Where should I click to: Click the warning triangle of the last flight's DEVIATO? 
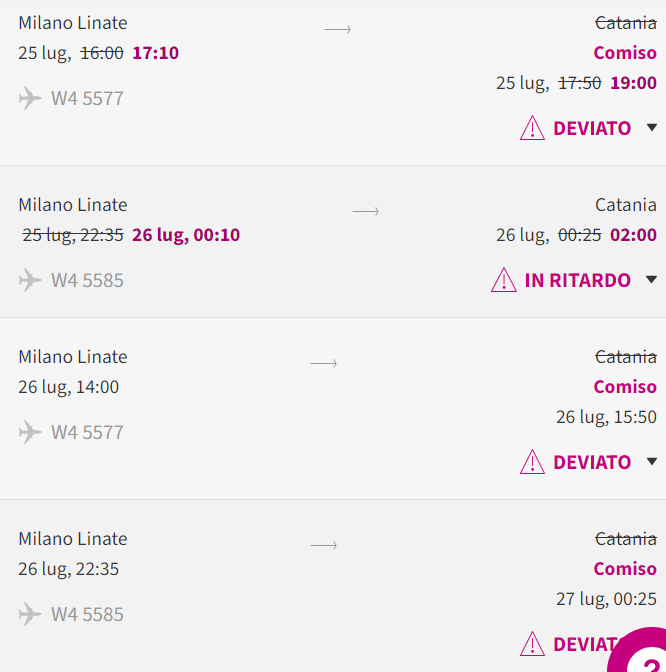pyautogui.click(x=532, y=644)
